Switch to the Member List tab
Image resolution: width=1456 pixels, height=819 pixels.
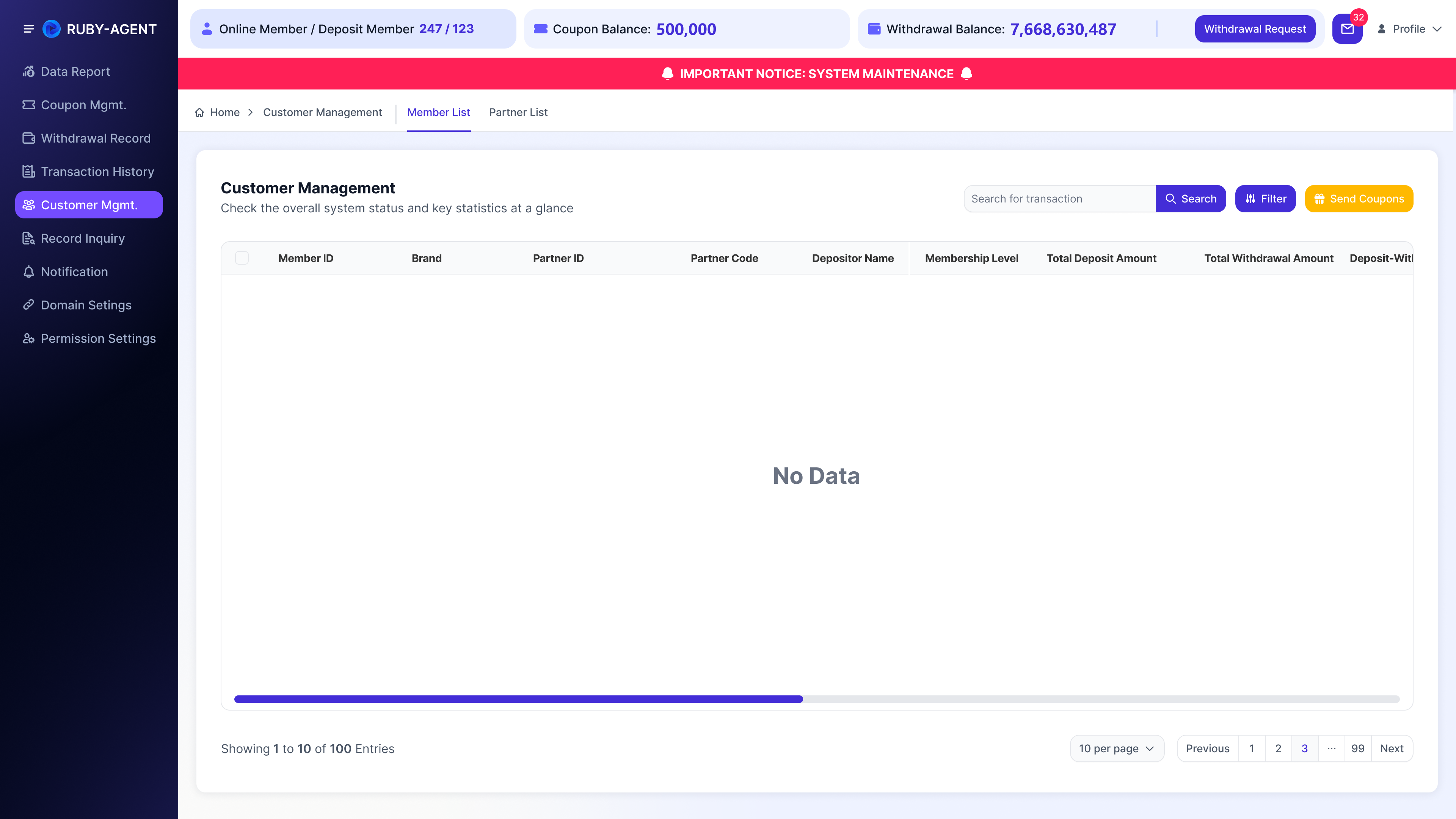coord(439,113)
